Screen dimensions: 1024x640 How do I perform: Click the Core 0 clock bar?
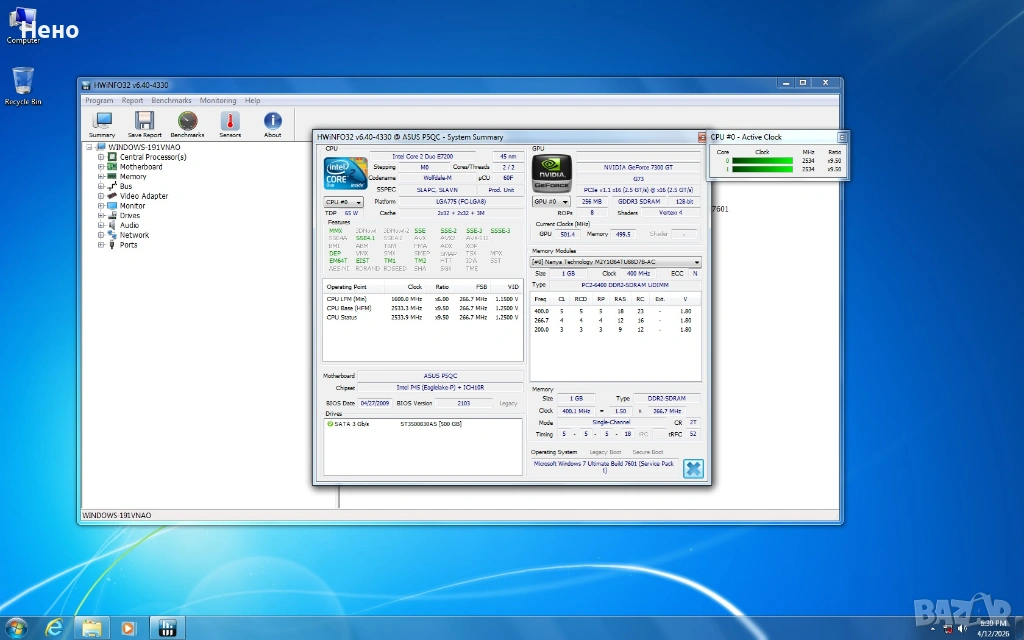click(761, 160)
